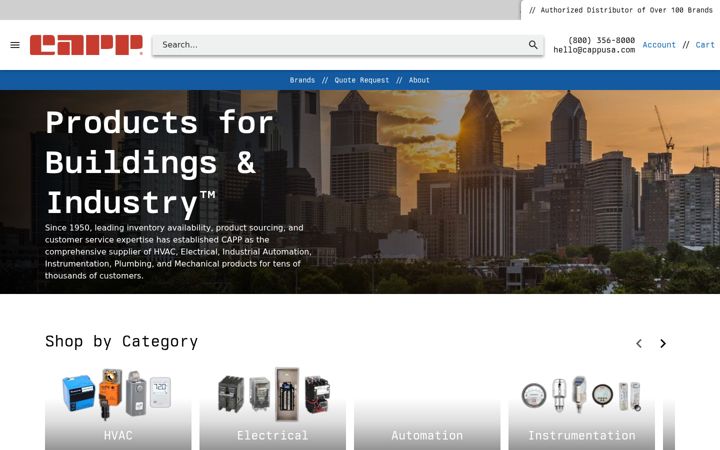Select the Automation category card

coord(427,409)
